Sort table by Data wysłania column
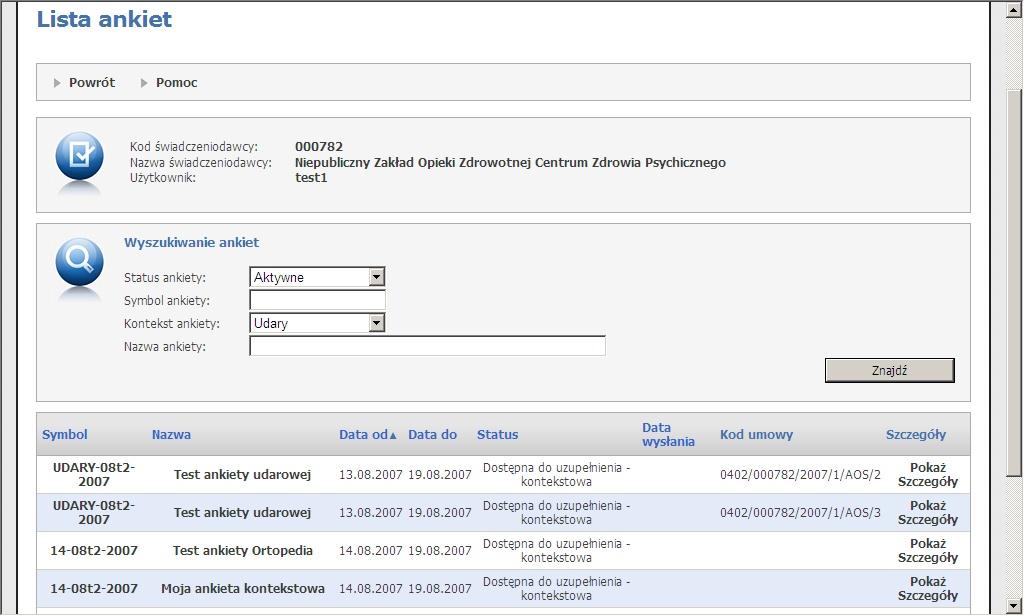The image size is (1024, 616). pyautogui.click(x=668, y=434)
